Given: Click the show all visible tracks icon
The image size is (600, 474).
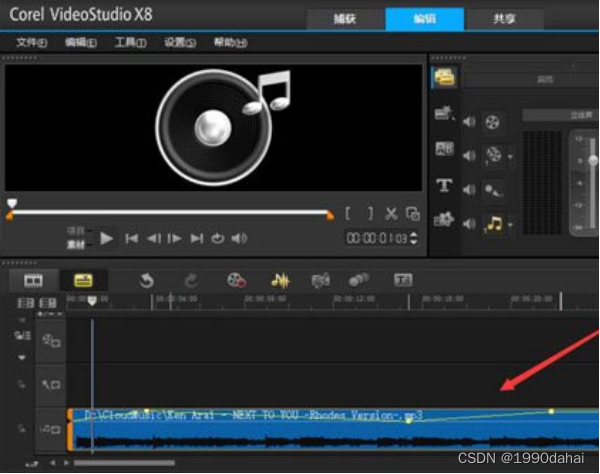Looking at the screenshot, I should [25, 303].
